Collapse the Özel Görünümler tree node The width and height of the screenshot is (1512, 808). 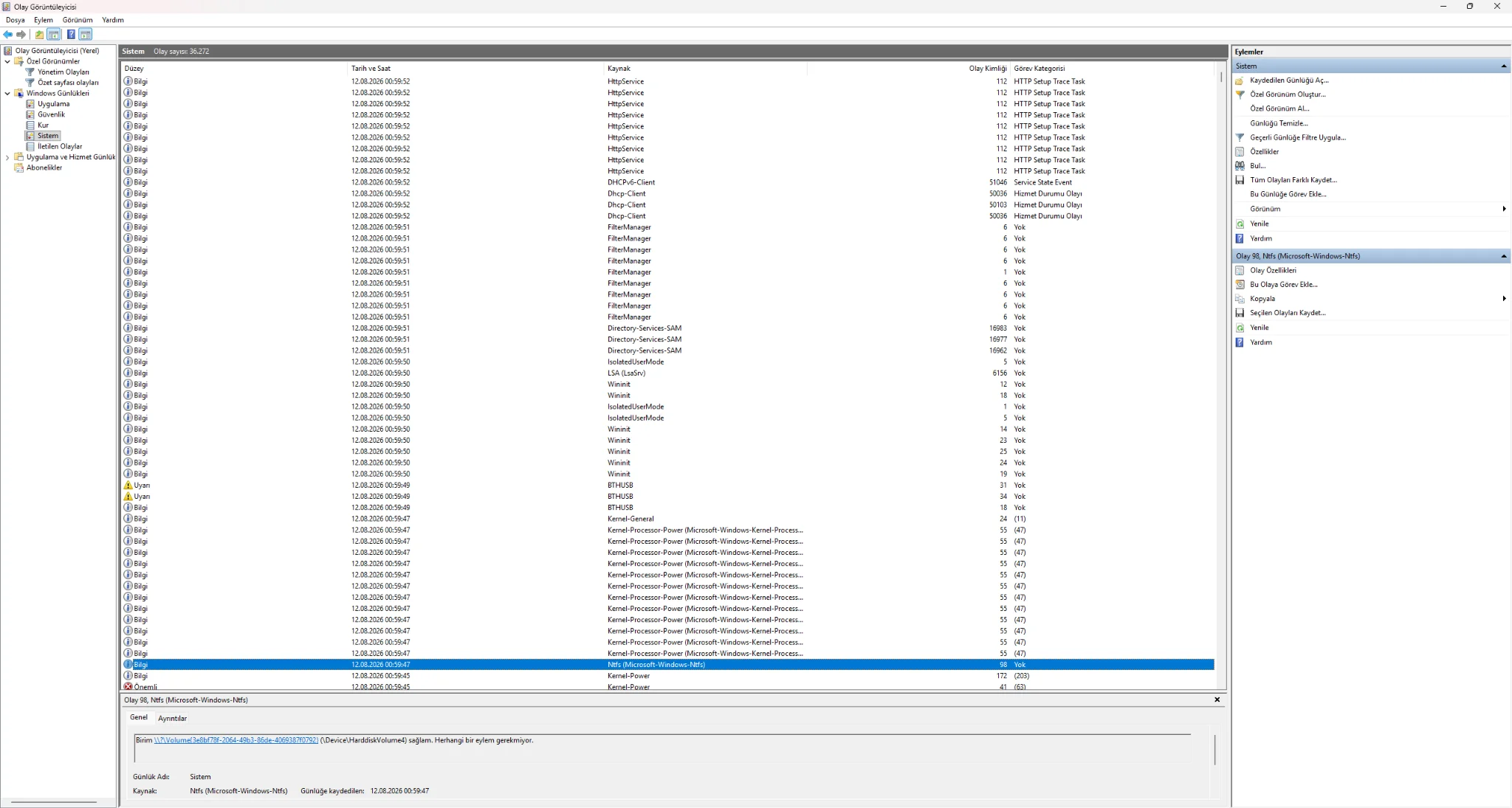[7, 61]
